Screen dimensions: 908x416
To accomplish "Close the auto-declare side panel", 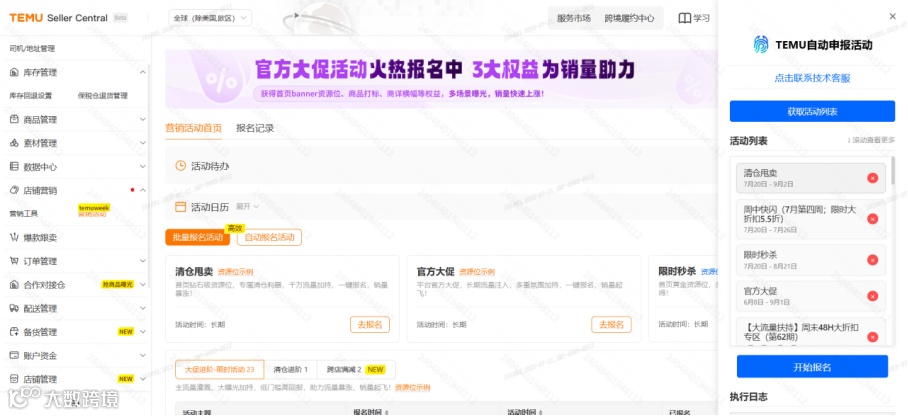I will click(x=892, y=17).
